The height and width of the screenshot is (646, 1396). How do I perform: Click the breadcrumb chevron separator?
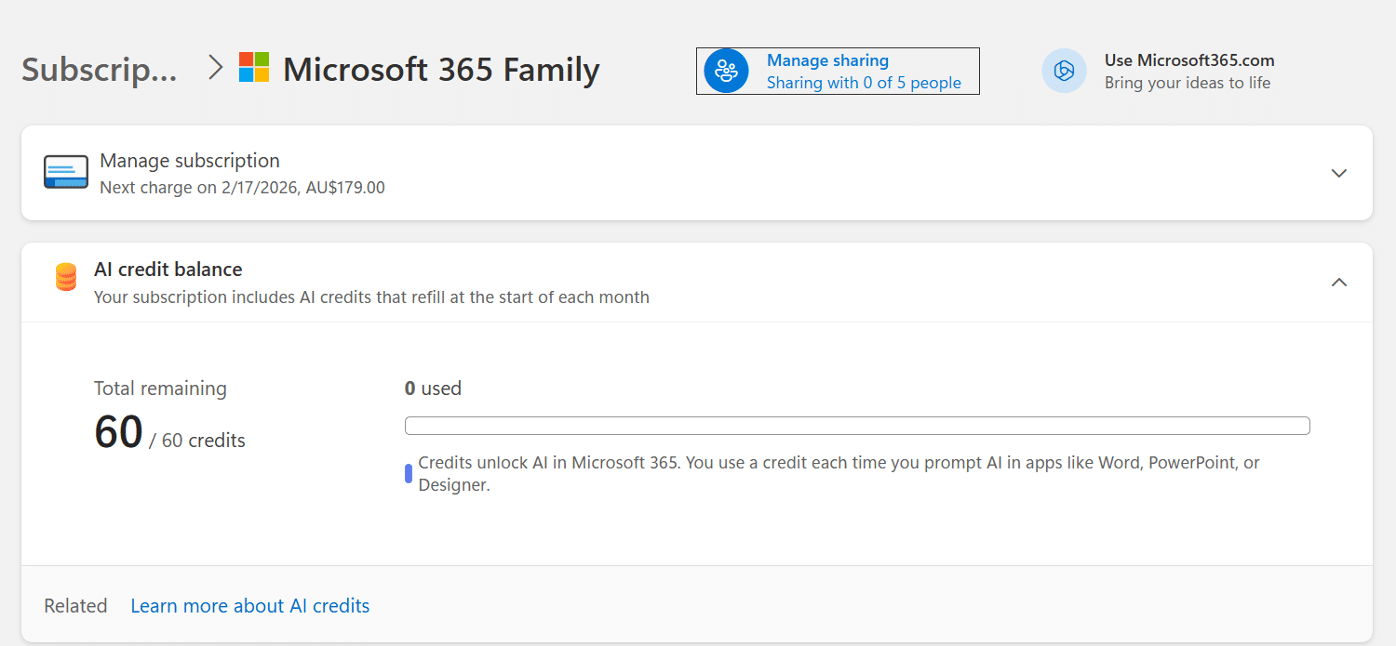[x=214, y=68]
